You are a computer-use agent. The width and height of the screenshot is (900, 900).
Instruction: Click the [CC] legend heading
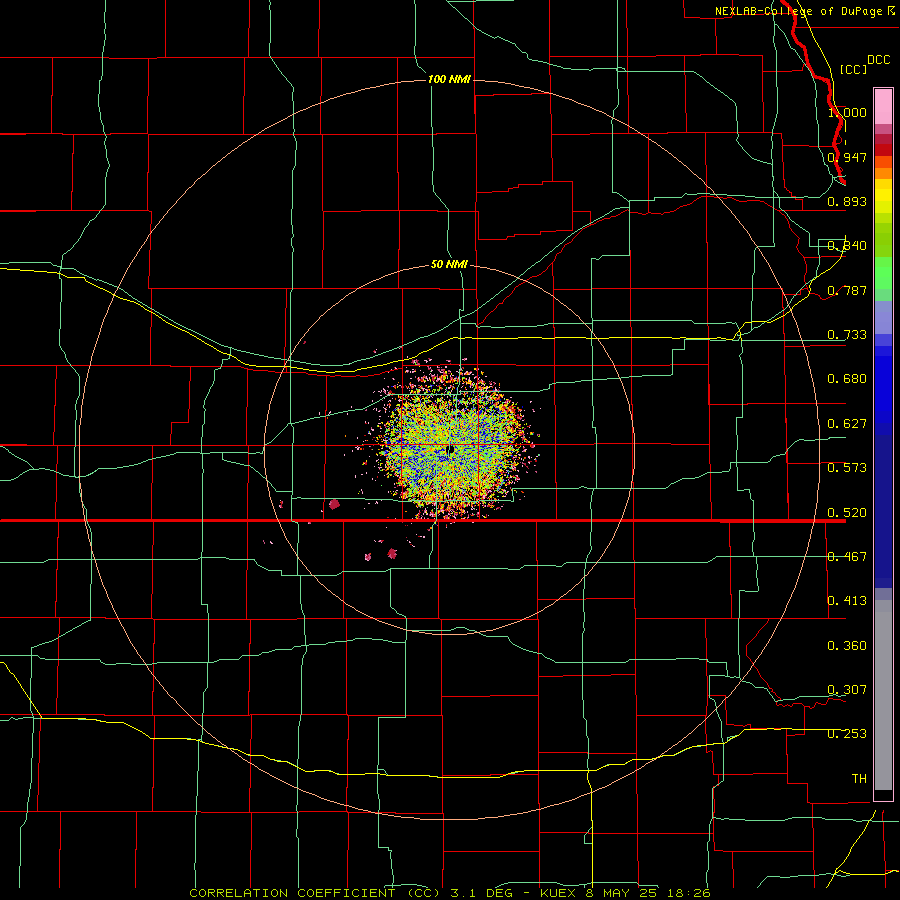pos(853,69)
